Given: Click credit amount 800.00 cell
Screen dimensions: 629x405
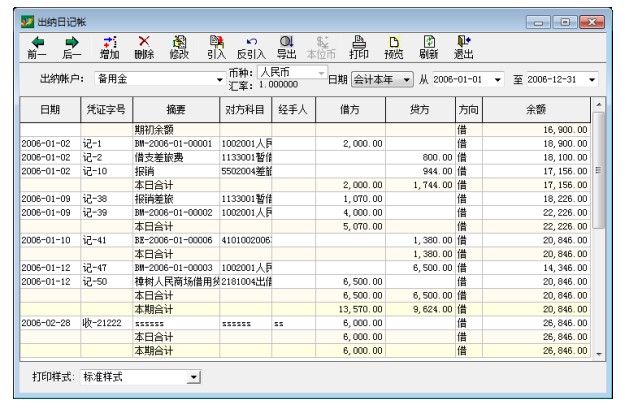Looking at the screenshot, I should click(420, 157).
